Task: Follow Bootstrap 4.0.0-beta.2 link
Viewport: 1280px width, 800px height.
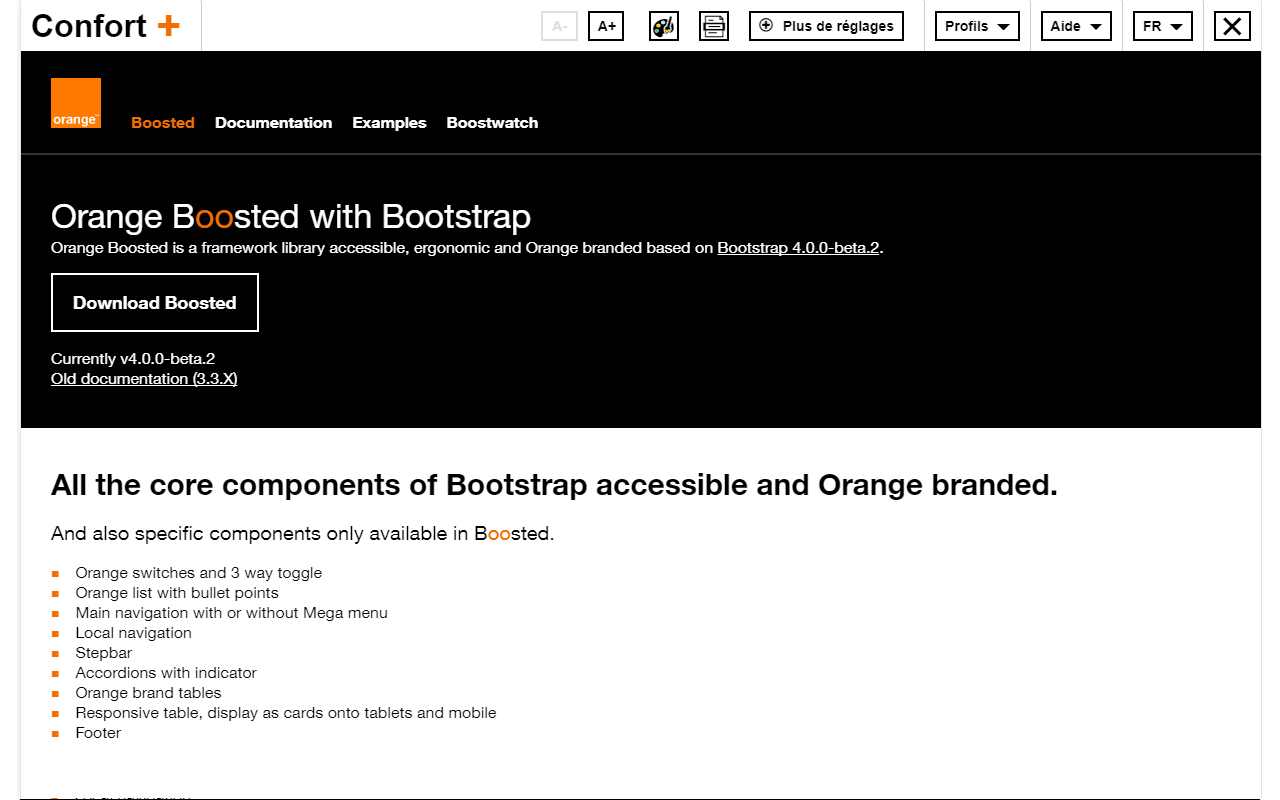Action: pos(798,248)
